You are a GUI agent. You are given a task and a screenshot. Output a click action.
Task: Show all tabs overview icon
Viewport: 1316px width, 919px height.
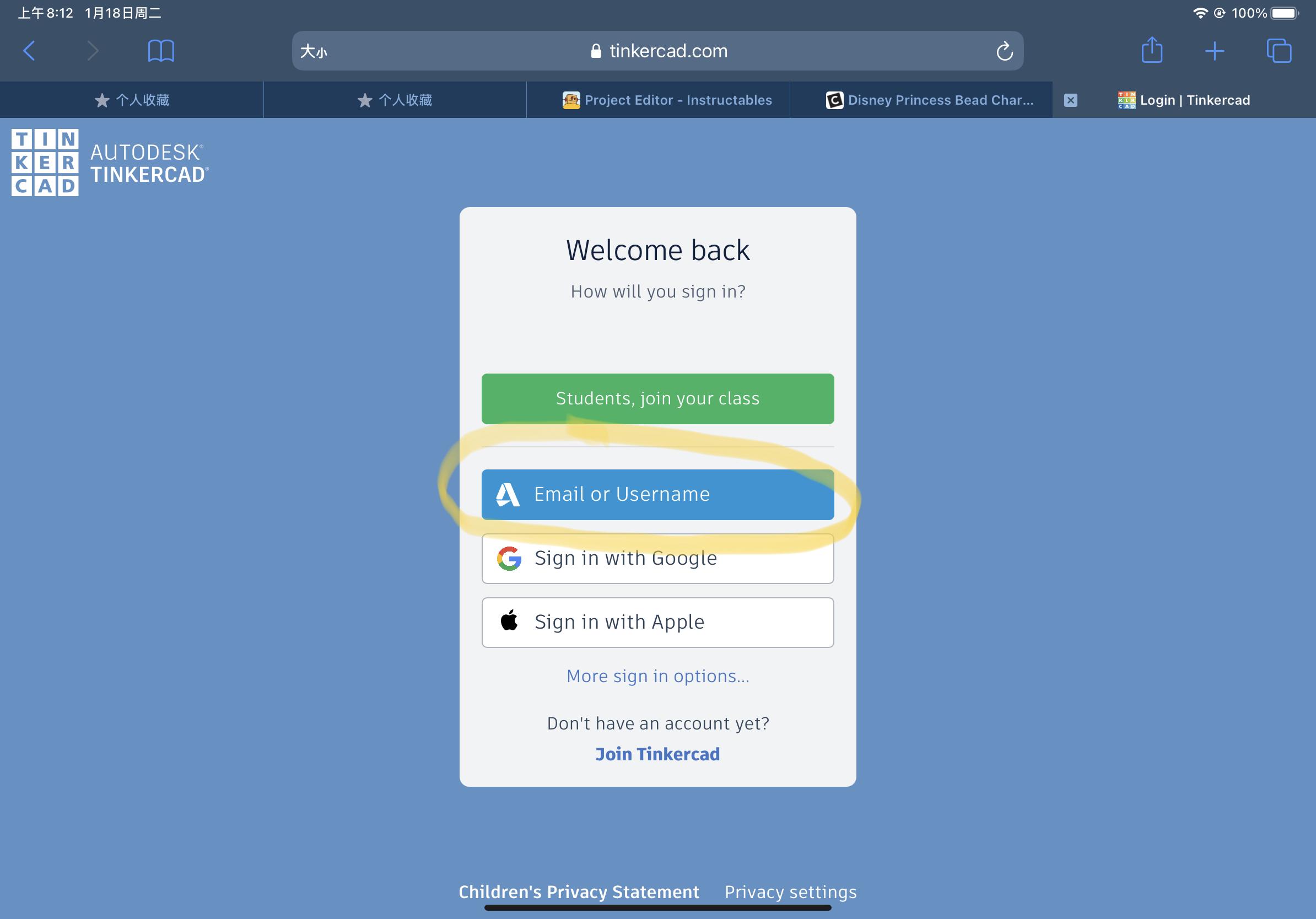pos(1279,51)
